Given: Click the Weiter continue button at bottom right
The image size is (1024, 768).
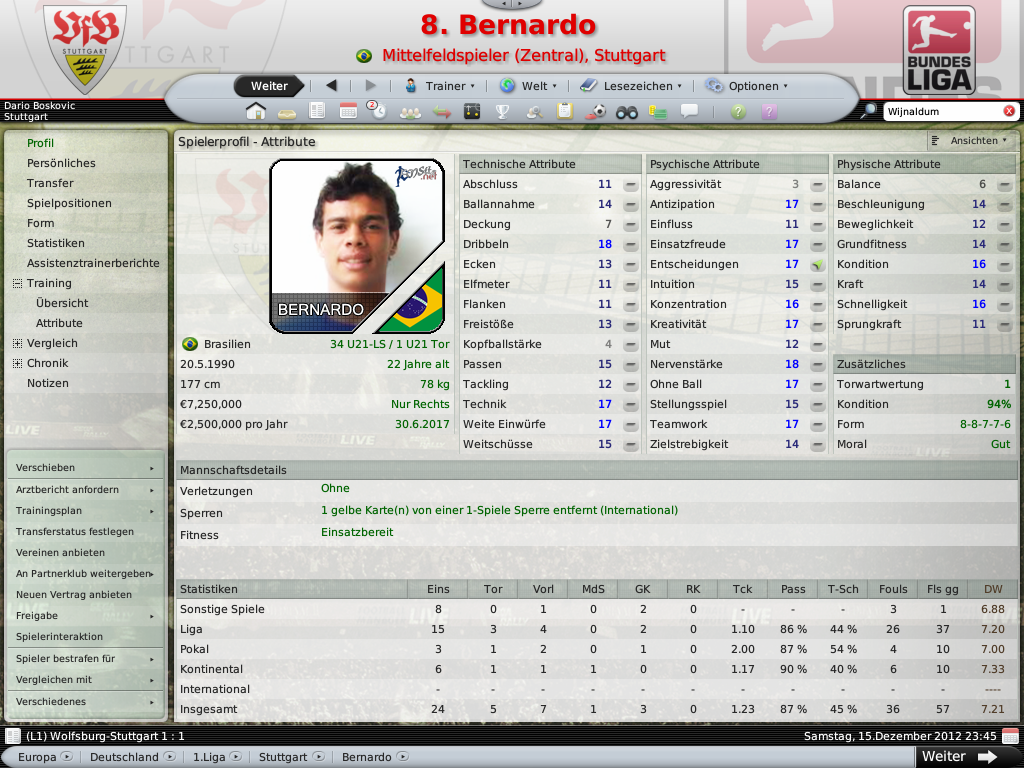Looking at the screenshot, I should coord(959,756).
